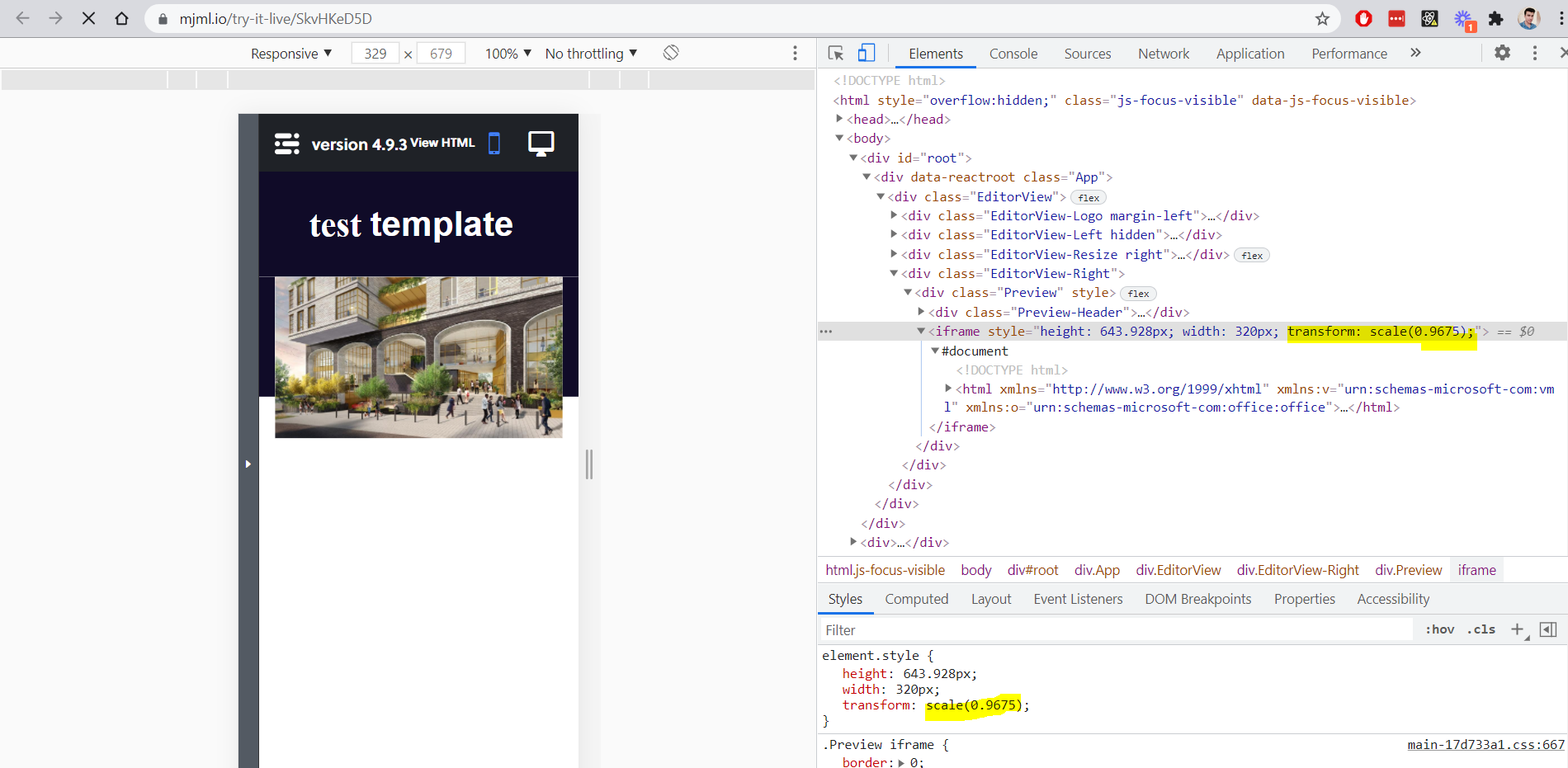Toggle the device toolbar icon
1568x768 pixels.
point(865,52)
